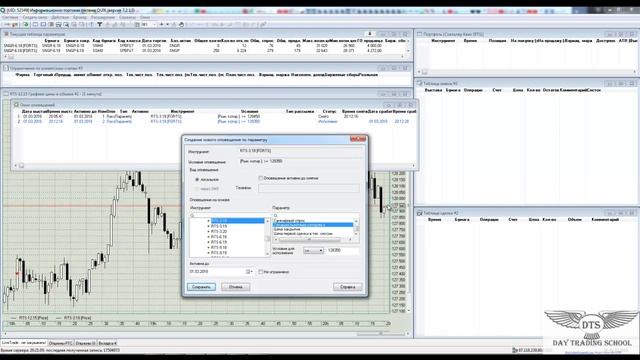Select RTS-3.18 in the instrument list

click(238, 221)
